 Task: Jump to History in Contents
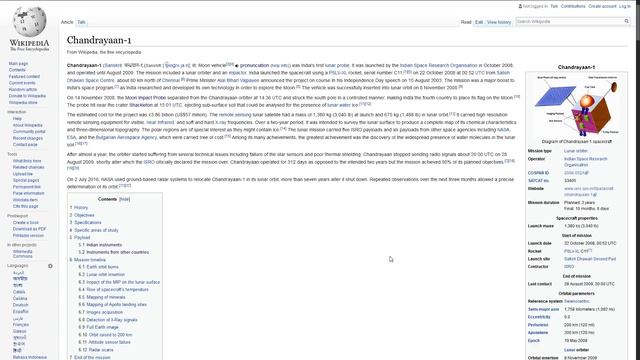pos(81,208)
